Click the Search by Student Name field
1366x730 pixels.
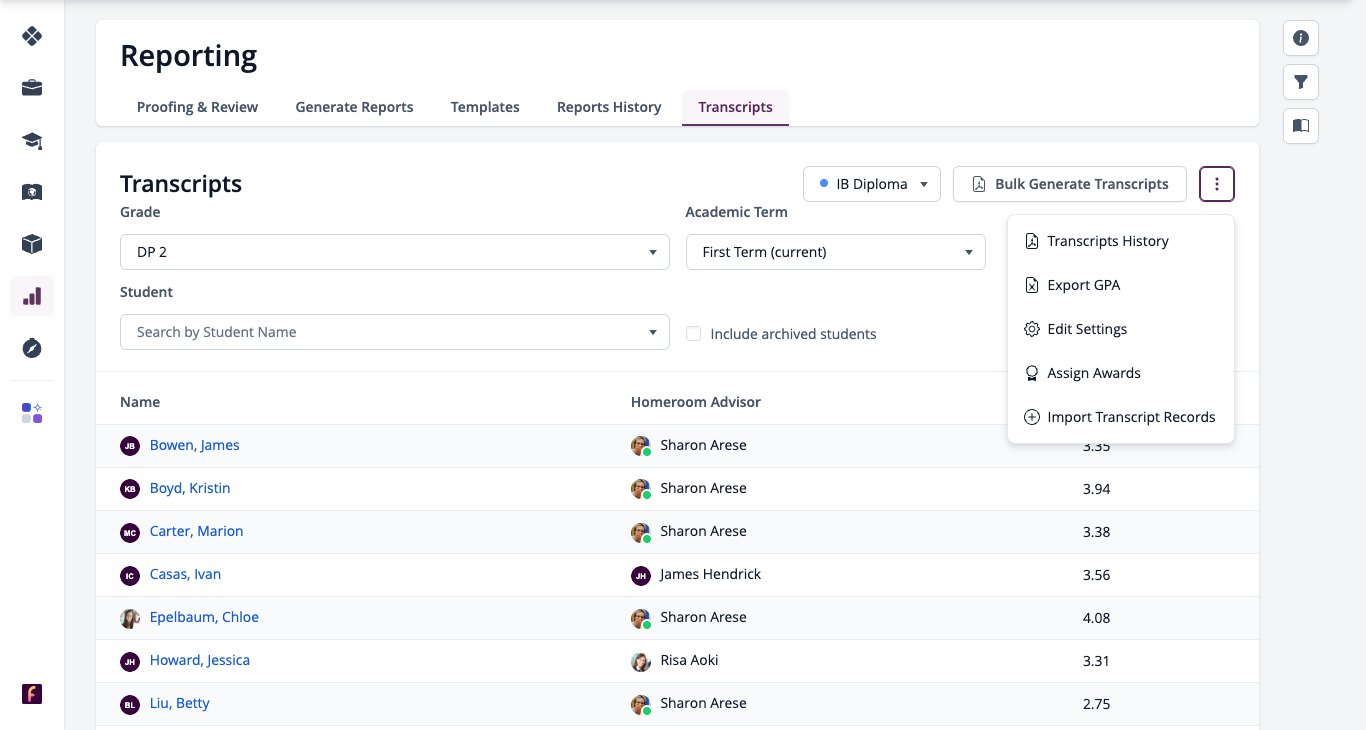point(395,332)
